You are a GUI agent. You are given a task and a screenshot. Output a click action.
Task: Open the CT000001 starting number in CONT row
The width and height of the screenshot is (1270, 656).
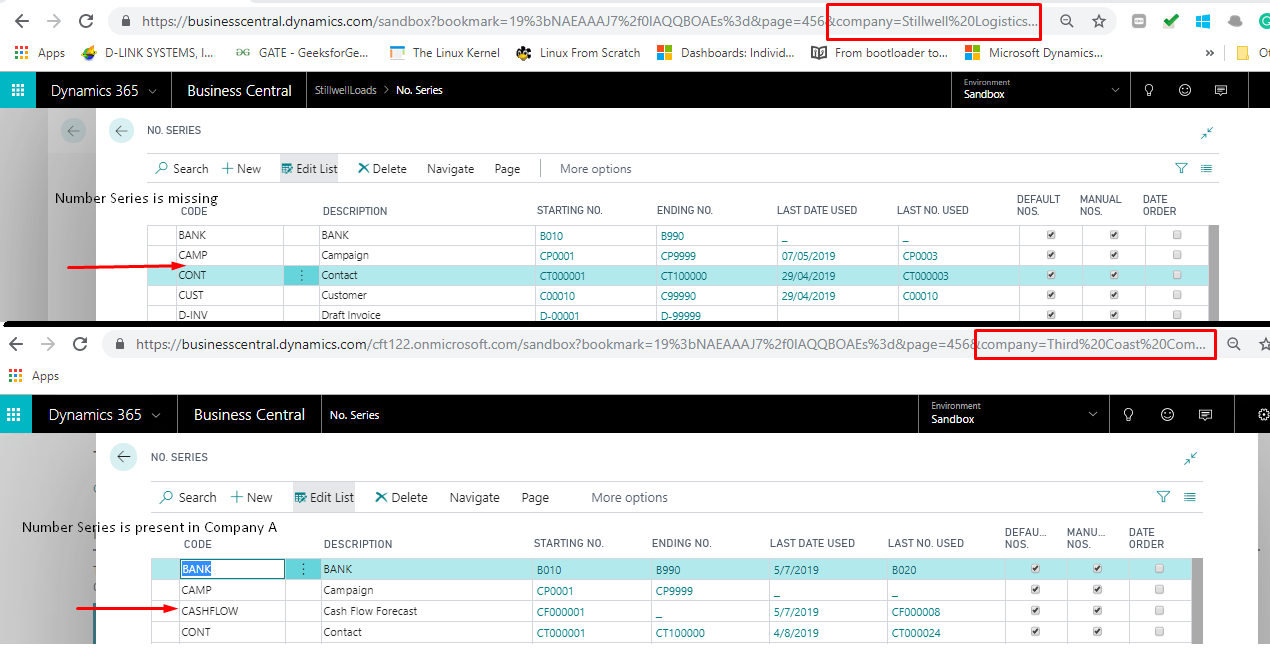pos(562,275)
